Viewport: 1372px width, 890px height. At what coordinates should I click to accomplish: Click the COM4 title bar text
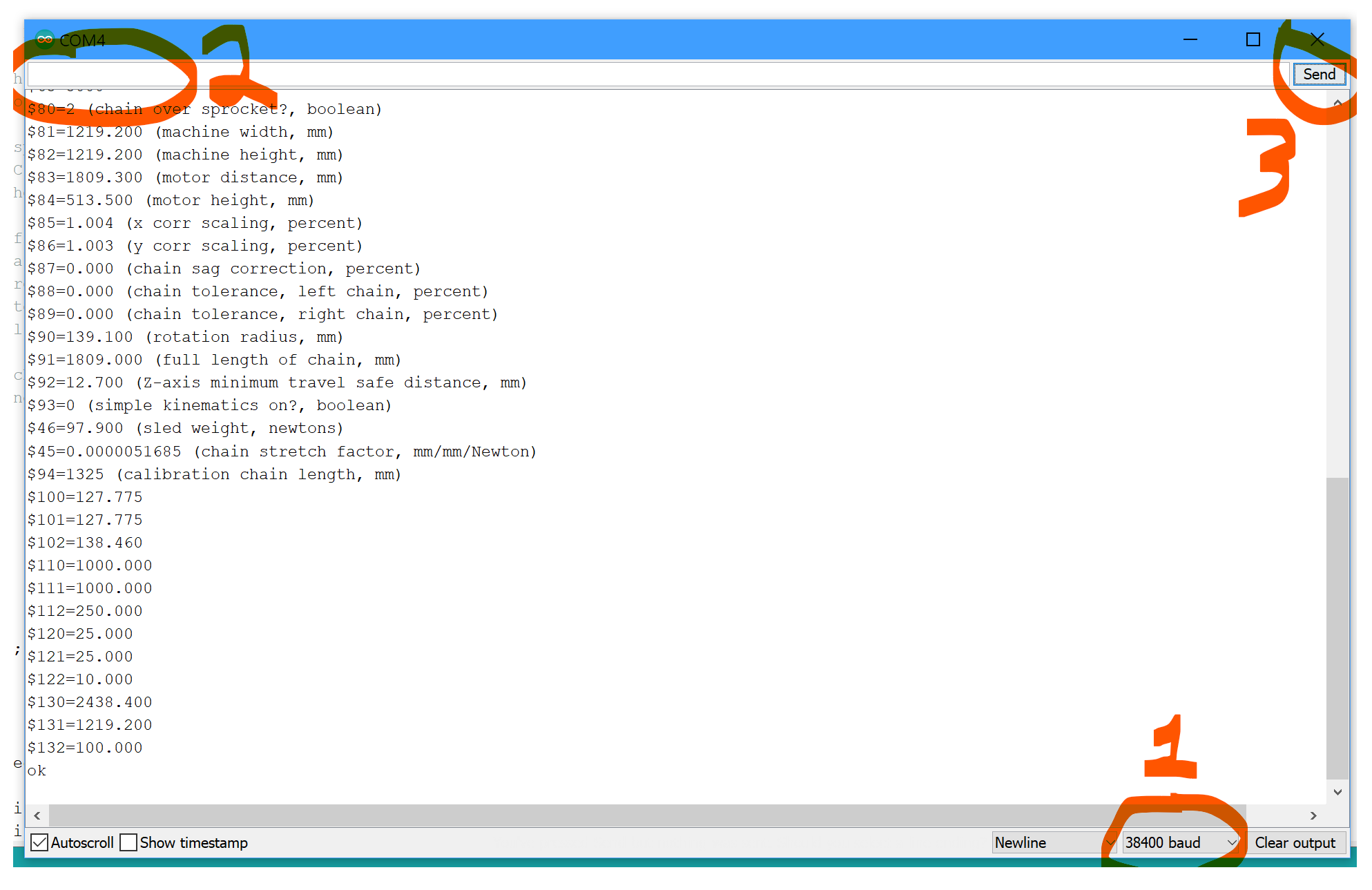pos(82,40)
